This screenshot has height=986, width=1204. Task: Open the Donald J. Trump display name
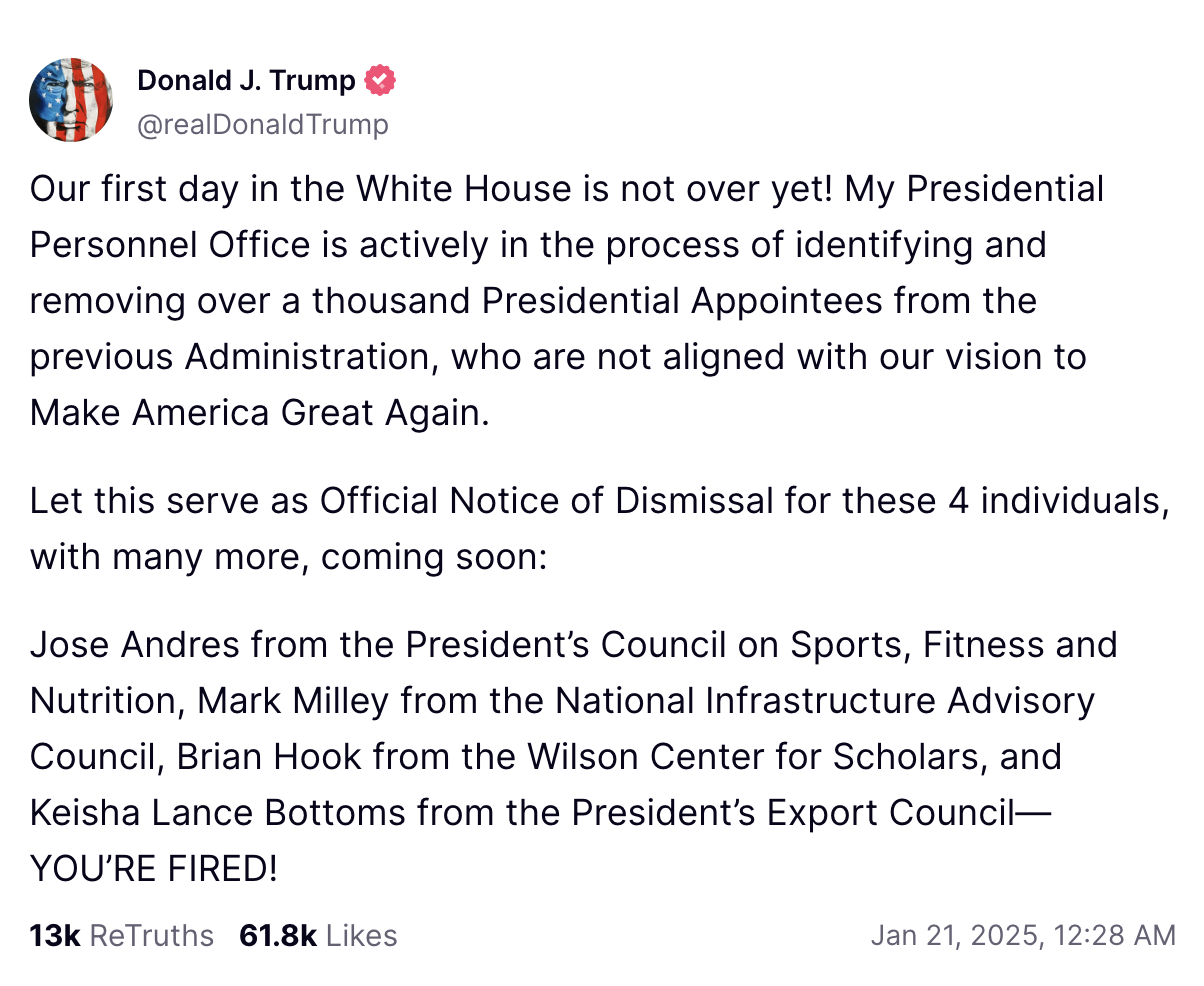pos(246,80)
